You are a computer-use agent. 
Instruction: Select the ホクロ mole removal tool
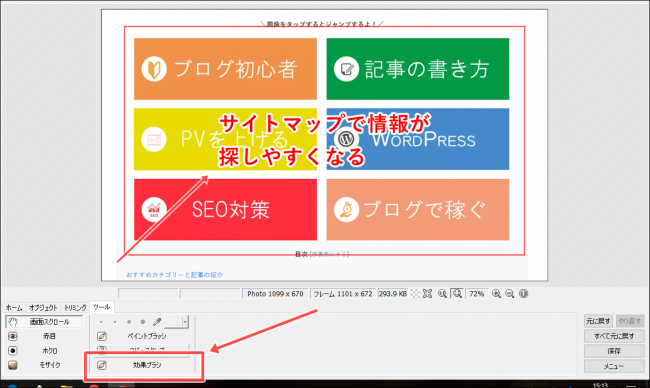pyautogui.click(x=44, y=351)
